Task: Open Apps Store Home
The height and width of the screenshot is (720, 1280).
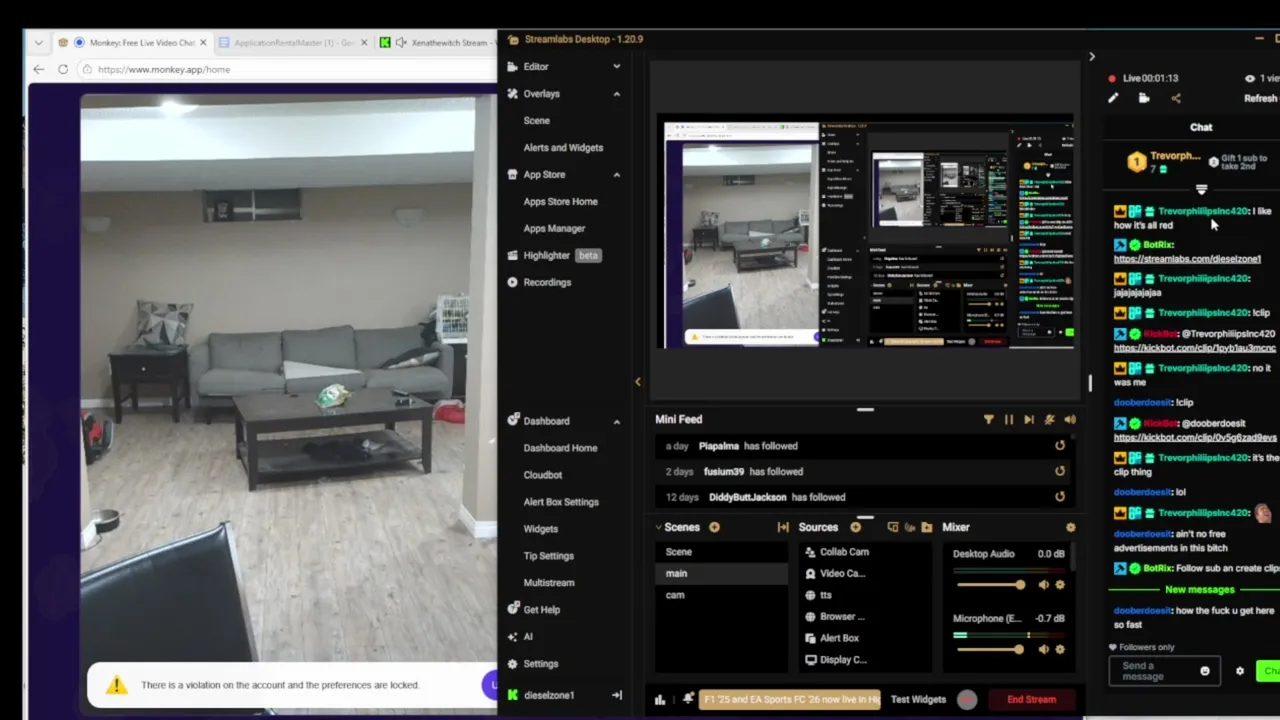Action: click(x=560, y=202)
